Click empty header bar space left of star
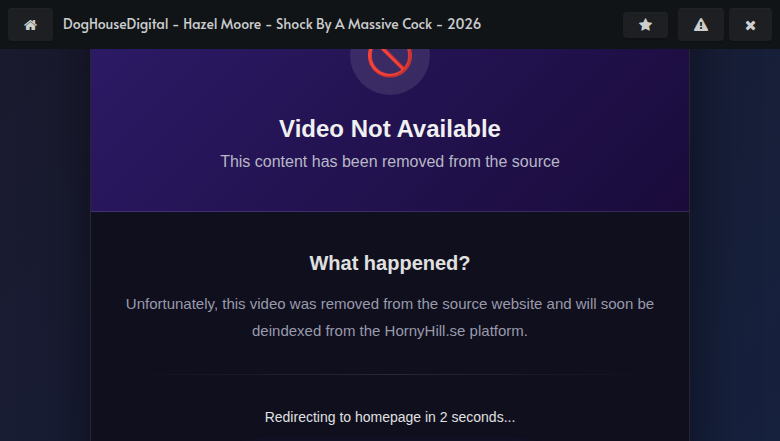 click(552, 24)
